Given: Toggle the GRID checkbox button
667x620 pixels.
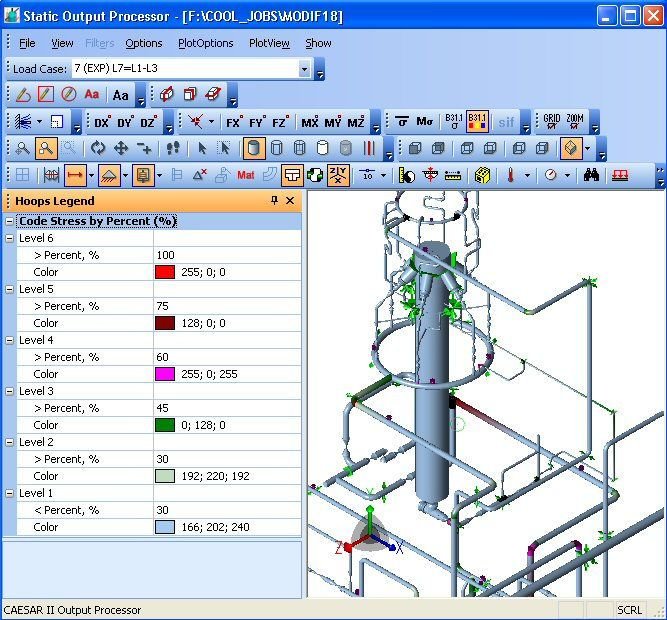Looking at the screenshot, I should [x=551, y=122].
